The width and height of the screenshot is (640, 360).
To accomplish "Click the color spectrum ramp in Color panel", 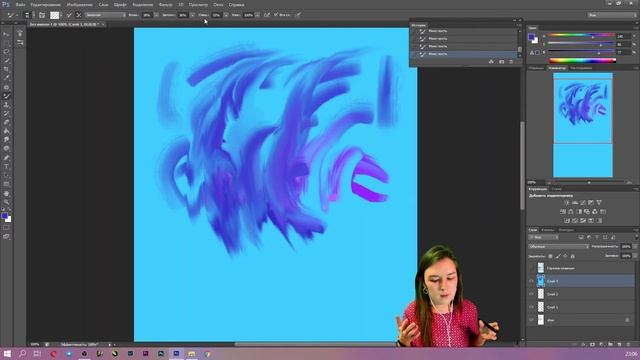I will coord(582,61).
